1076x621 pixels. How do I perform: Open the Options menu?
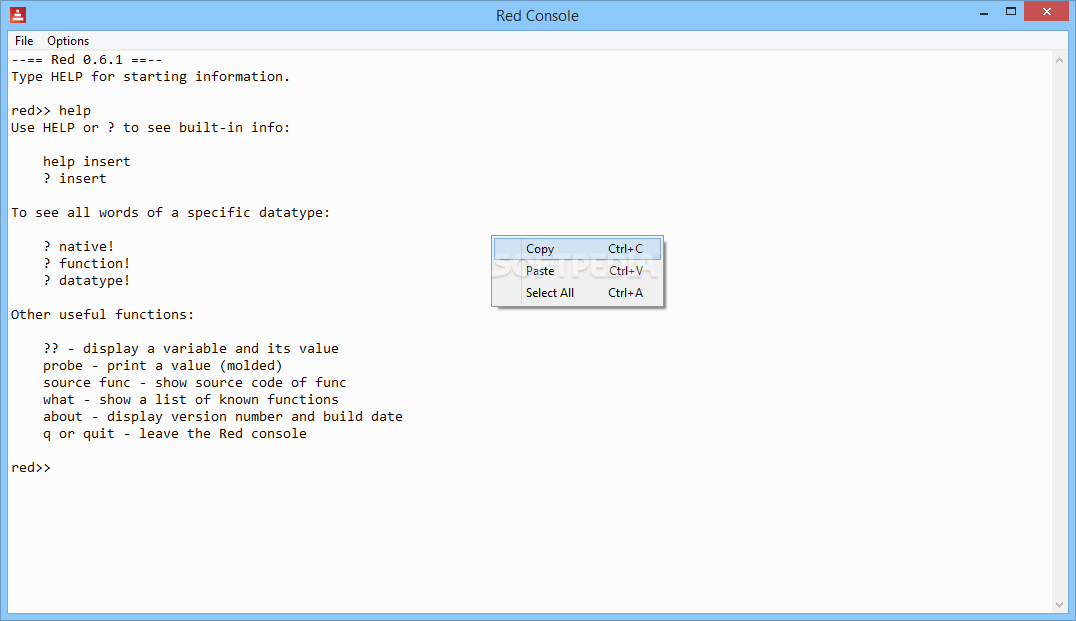(x=68, y=40)
